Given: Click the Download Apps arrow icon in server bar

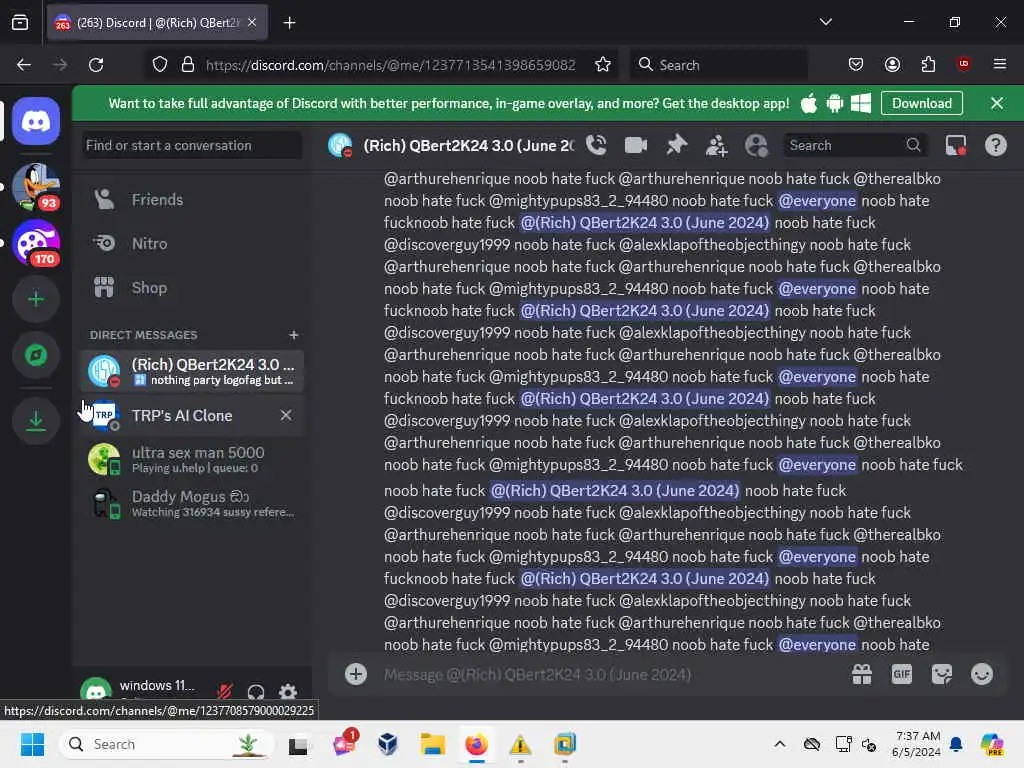Looking at the screenshot, I should [36, 421].
